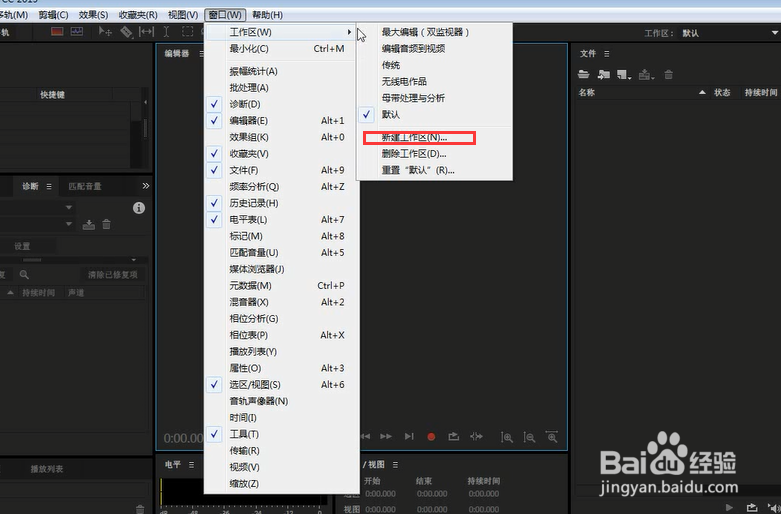Open the 电平 panel menu icon
This screenshot has height=514, width=781.
coord(191,465)
